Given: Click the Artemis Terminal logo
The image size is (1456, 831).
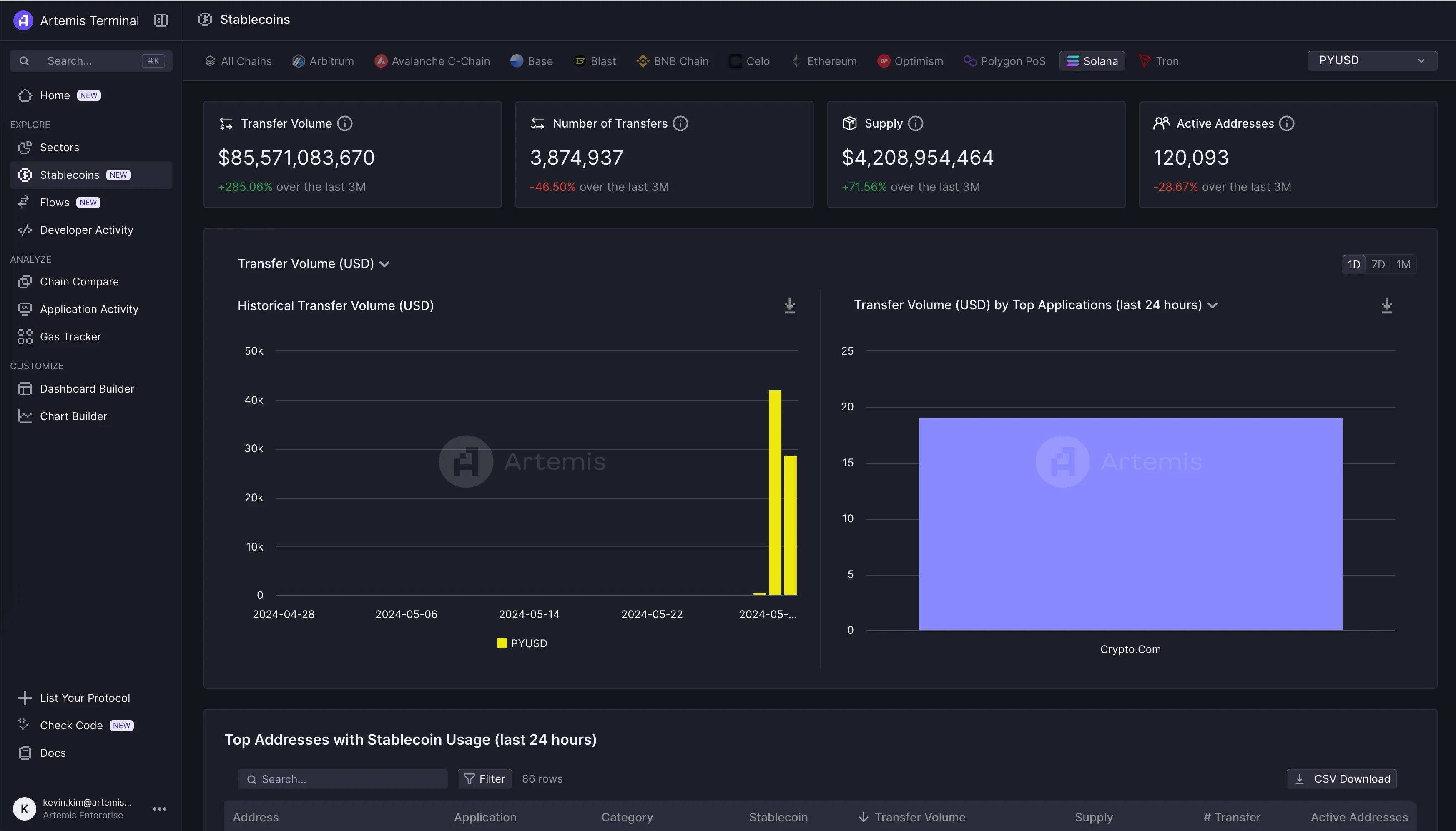Looking at the screenshot, I should tap(23, 20).
